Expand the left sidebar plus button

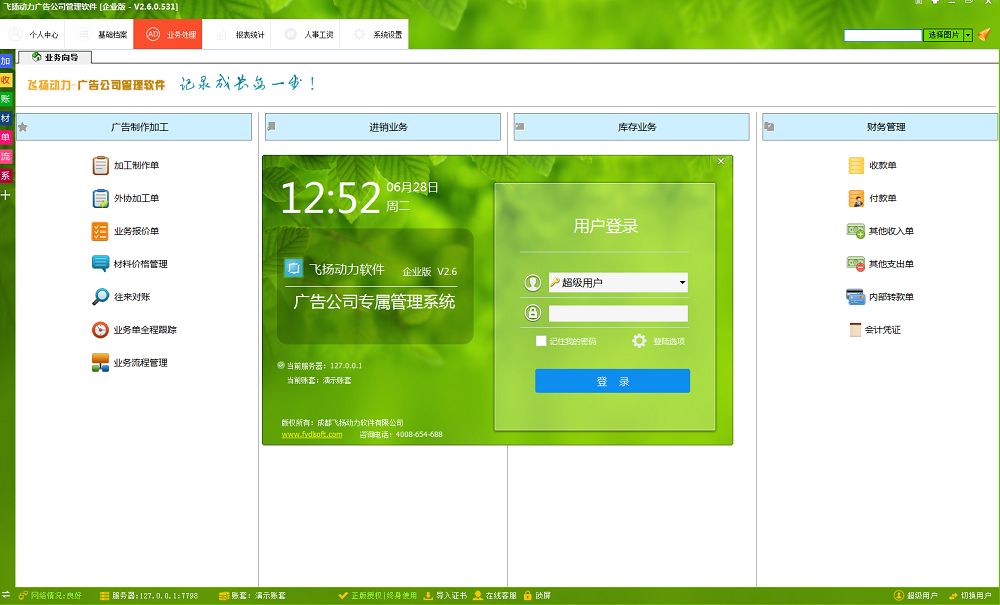coord(6,195)
